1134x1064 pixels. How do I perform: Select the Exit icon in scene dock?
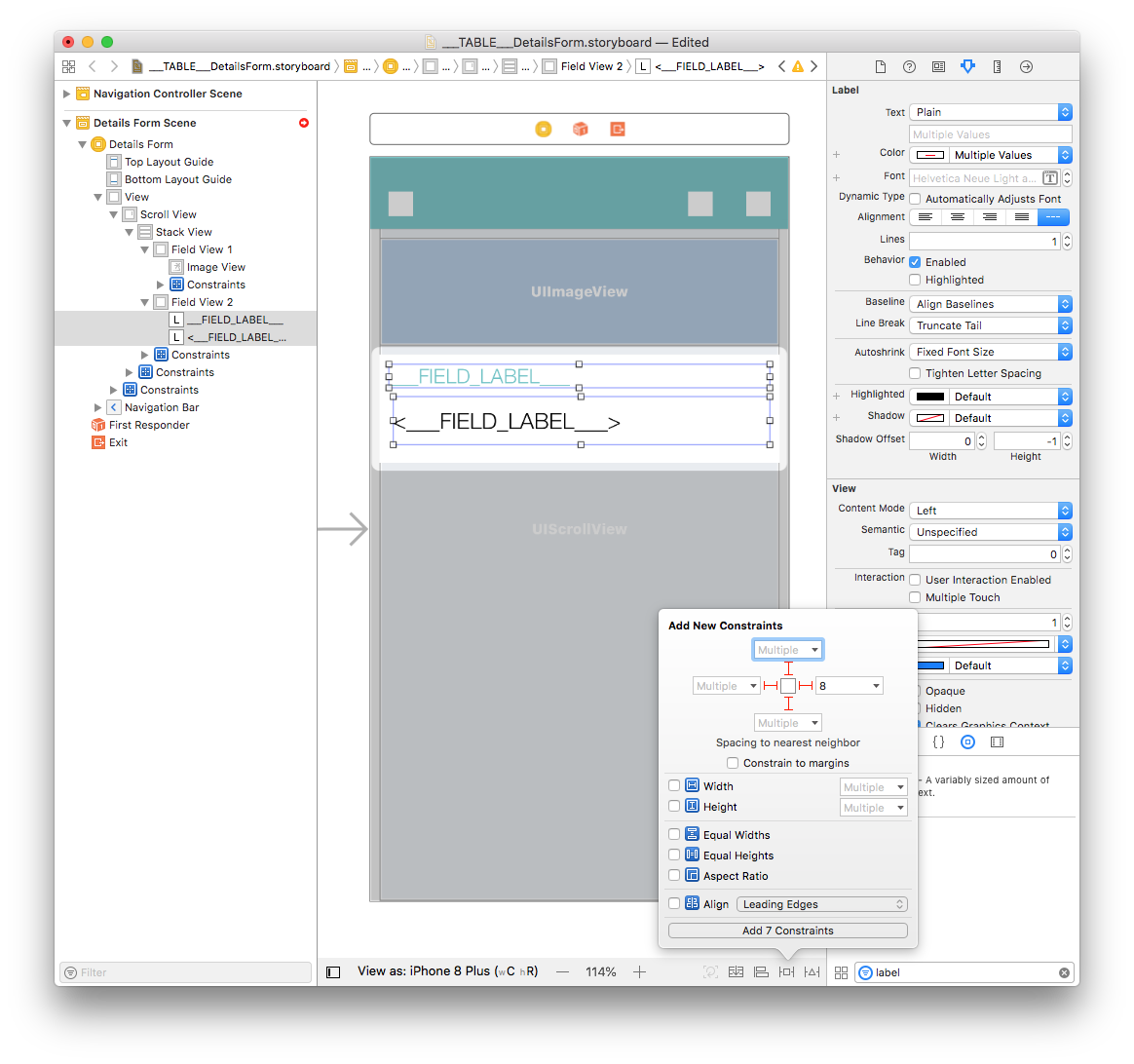pos(617,129)
